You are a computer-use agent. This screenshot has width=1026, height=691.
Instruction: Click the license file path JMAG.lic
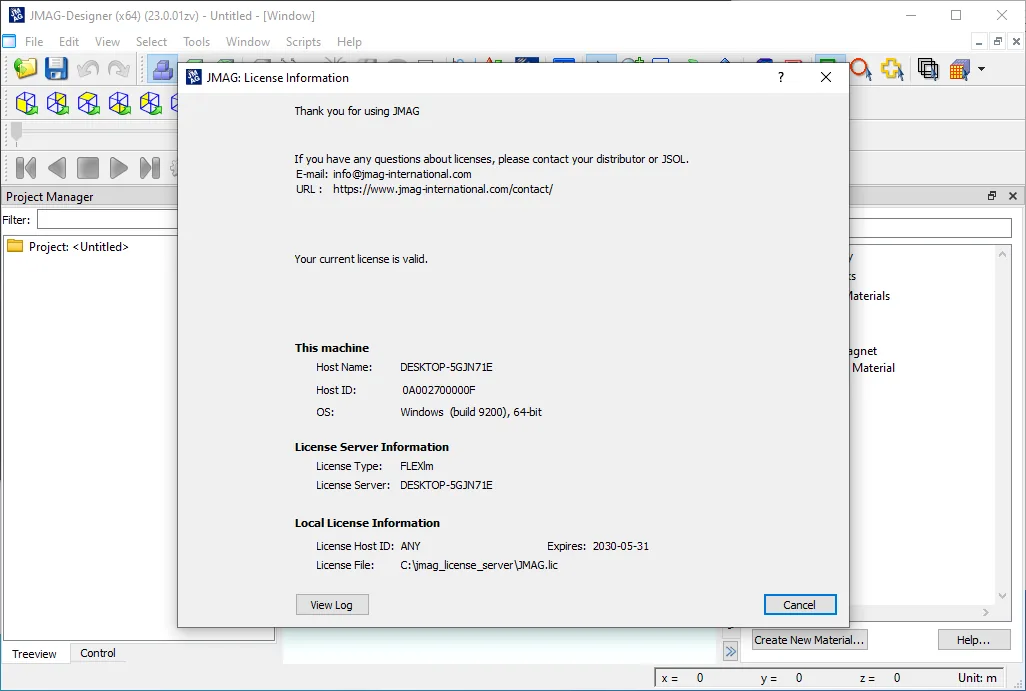(x=479, y=565)
